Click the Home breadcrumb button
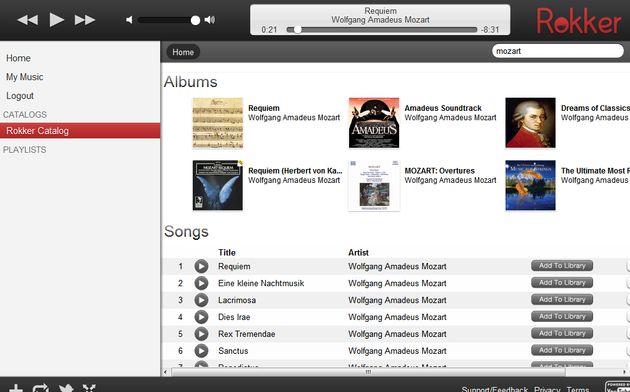The height and width of the screenshot is (392, 630). pyautogui.click(x=183, y=52)
